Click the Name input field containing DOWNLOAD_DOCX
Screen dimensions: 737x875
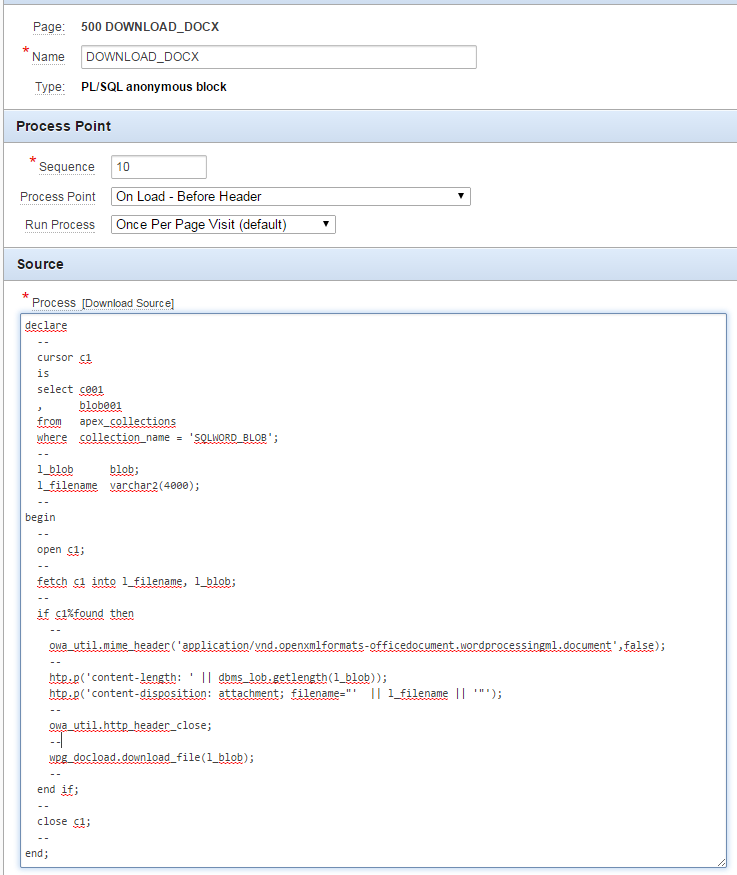click(278, 57)
